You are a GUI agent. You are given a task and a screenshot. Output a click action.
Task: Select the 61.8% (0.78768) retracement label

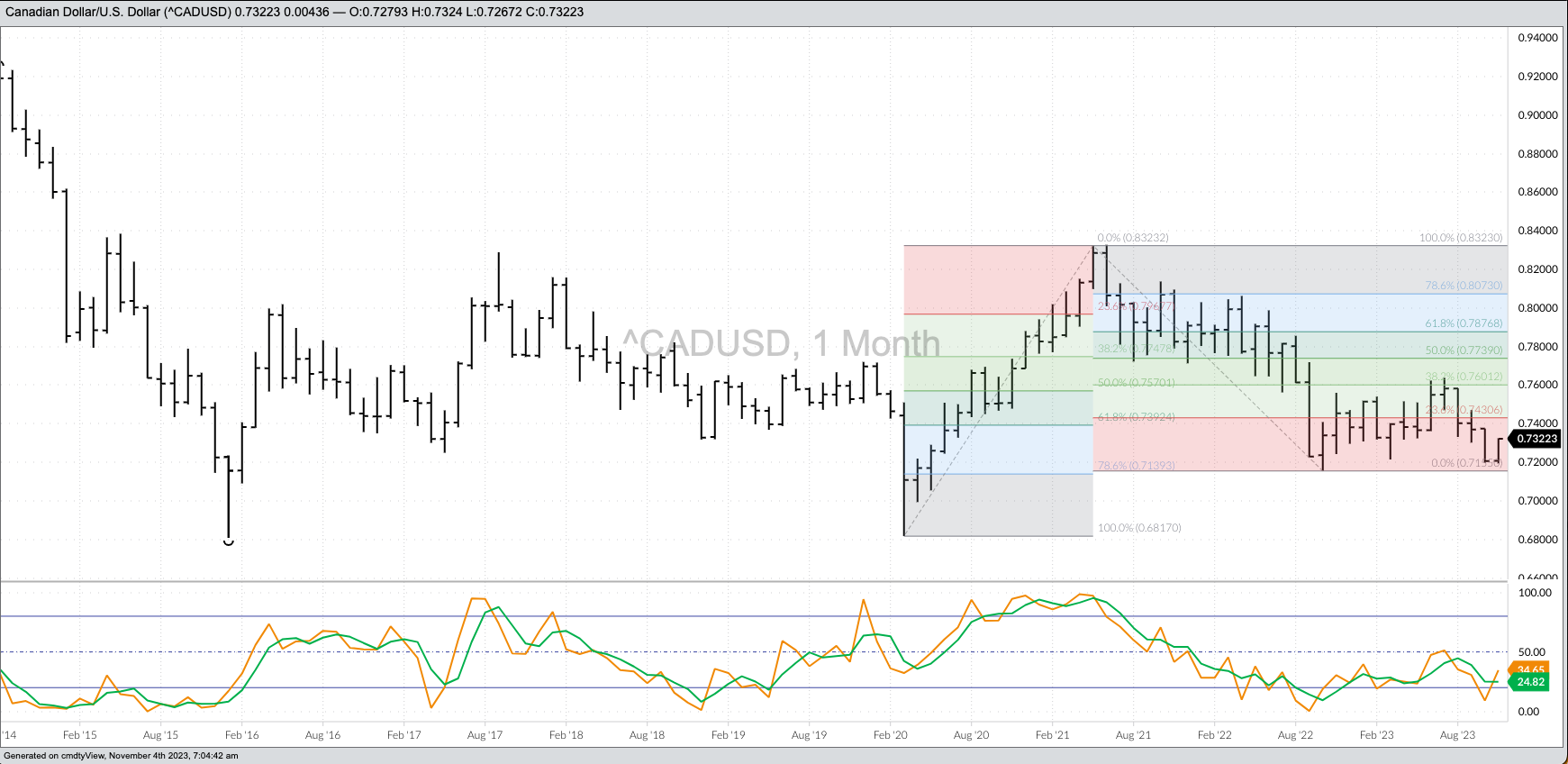coord(1463,323)
